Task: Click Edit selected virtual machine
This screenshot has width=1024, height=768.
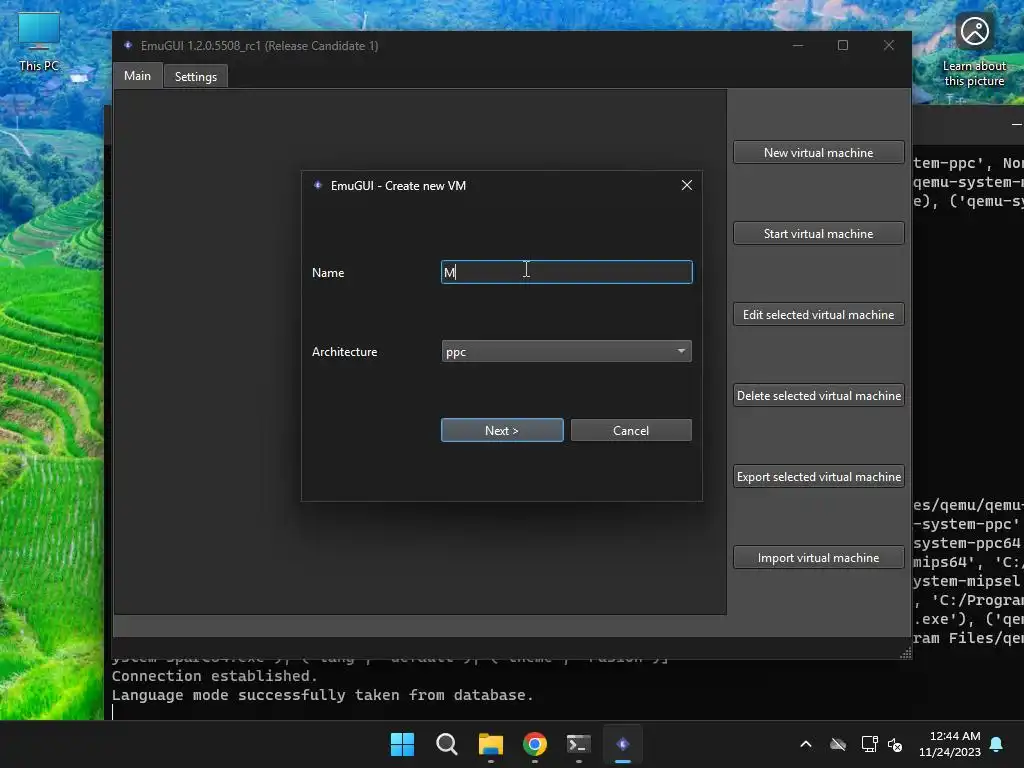Action: point(818,315)
